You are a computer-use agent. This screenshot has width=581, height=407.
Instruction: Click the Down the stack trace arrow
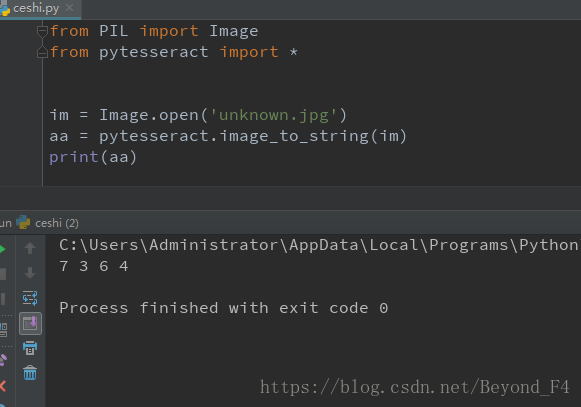click(30, 273)
